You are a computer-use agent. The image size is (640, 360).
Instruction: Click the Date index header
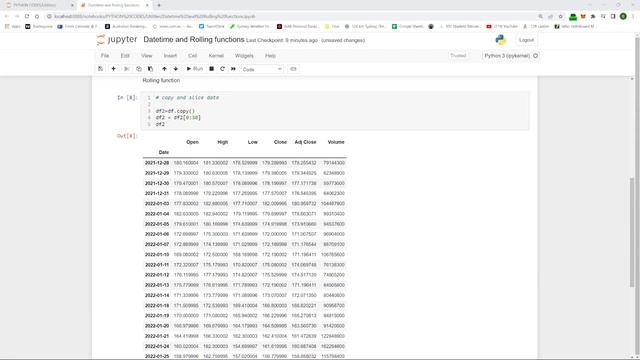(x=164, y=152)
